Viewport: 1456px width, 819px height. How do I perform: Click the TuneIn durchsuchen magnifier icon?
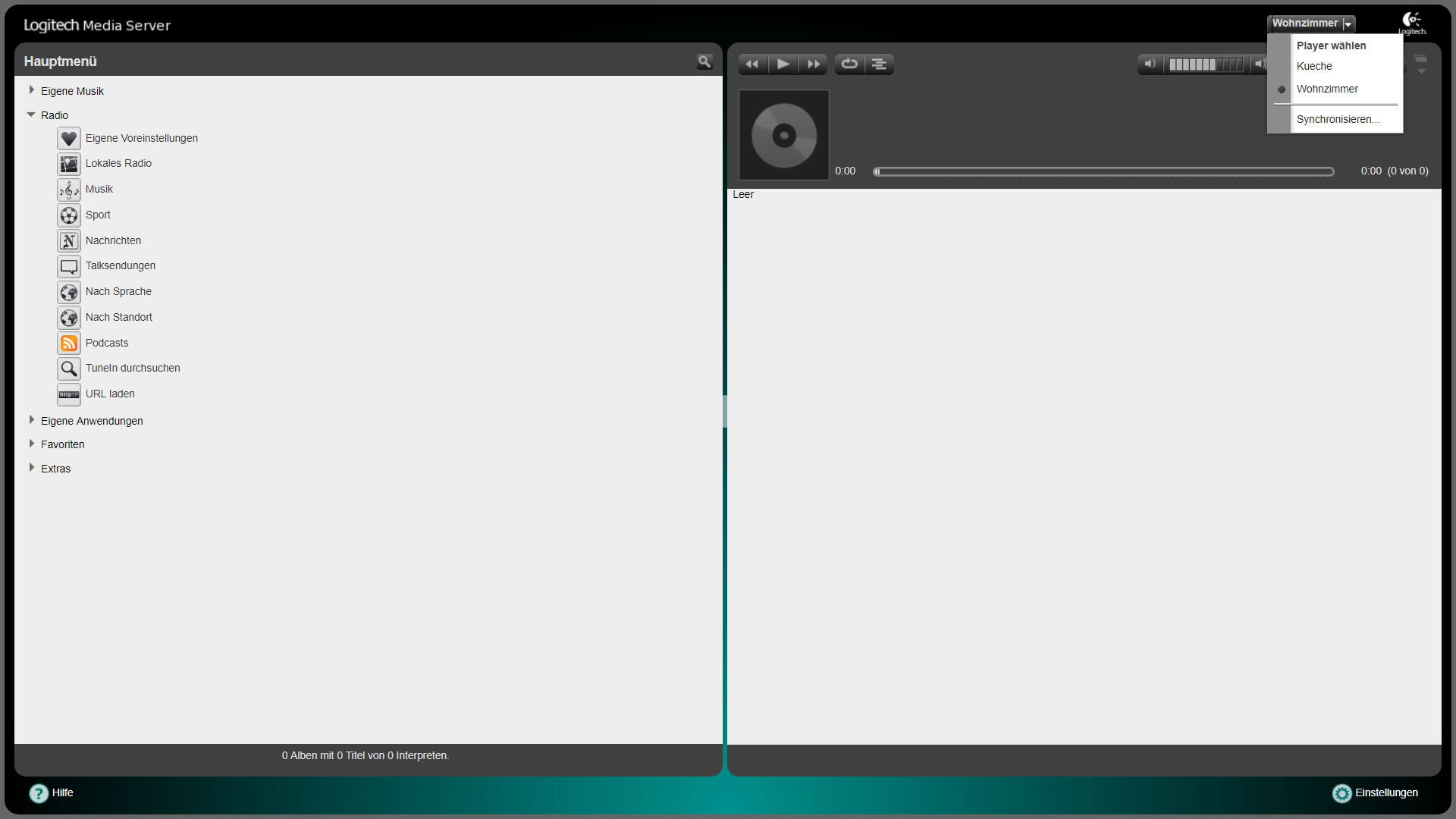pyautogui.click(x=69, y=369)
